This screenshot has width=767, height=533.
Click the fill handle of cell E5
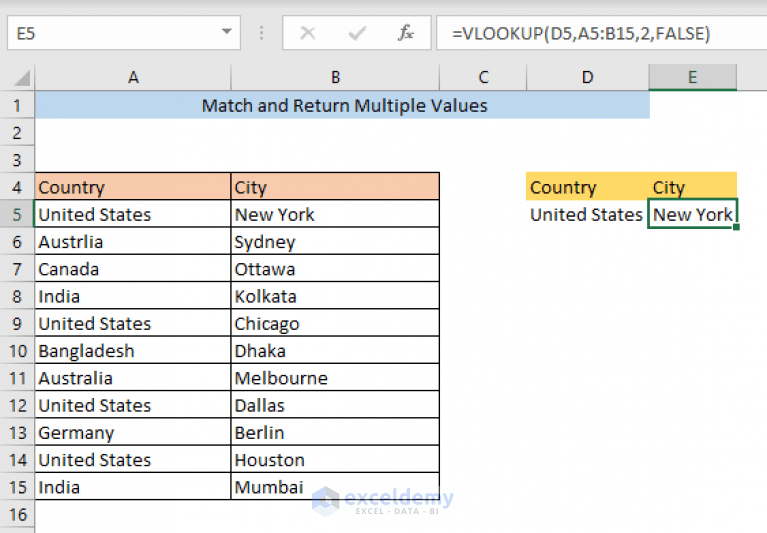pyautogui.click(x=737, y=227)
